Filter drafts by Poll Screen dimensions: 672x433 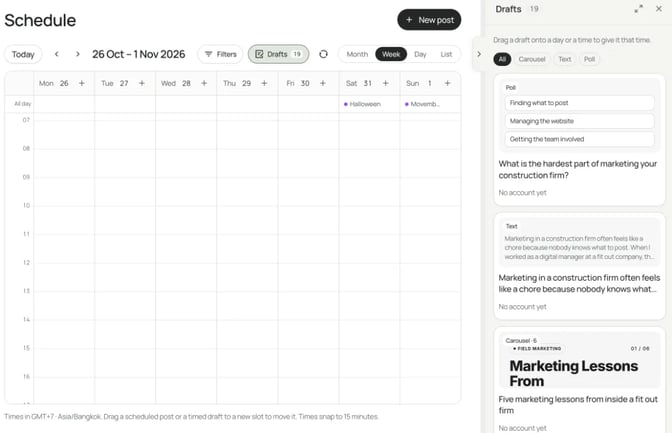coord(589,59)
